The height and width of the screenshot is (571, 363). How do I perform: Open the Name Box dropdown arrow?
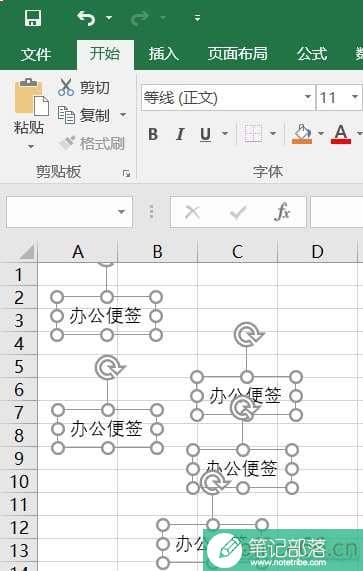click(x=122, y=212)
